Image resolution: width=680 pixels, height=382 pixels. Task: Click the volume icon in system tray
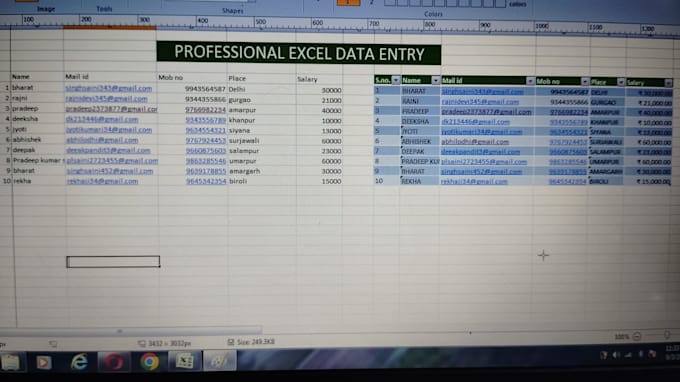(615, 355)
